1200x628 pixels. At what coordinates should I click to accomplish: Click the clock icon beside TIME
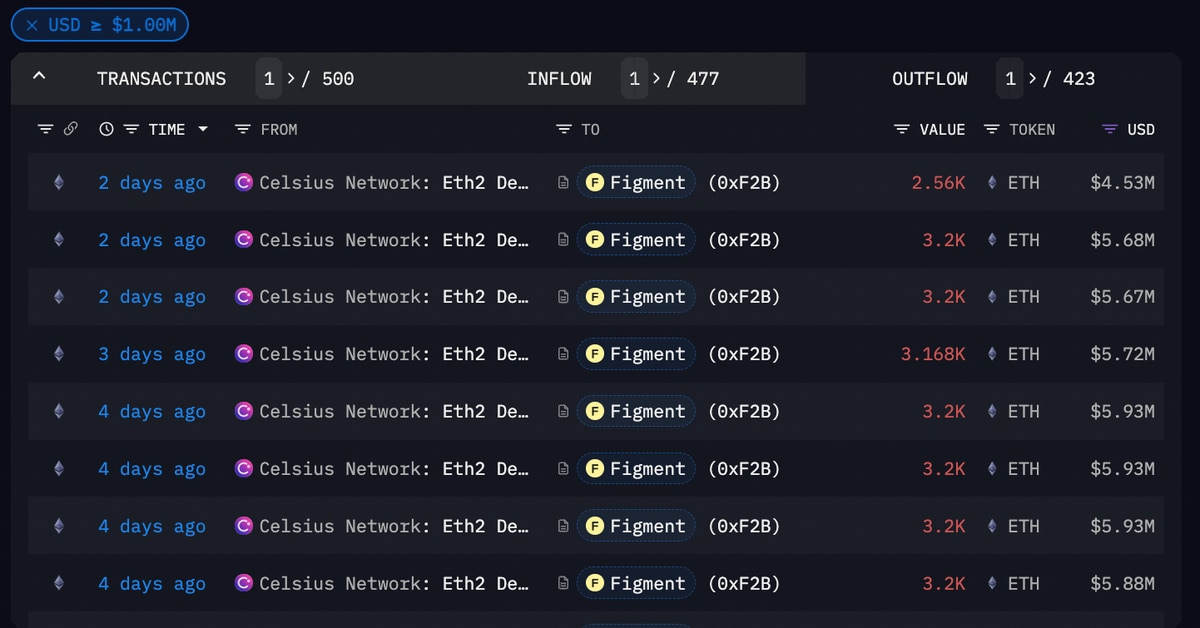point(107,129)
